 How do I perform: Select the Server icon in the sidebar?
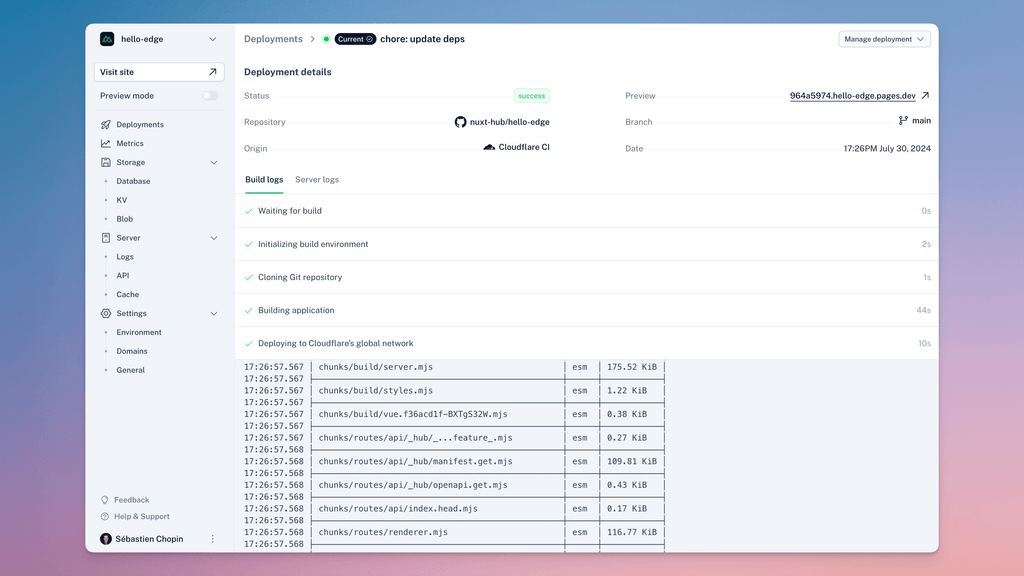click(x=105, y=237)
